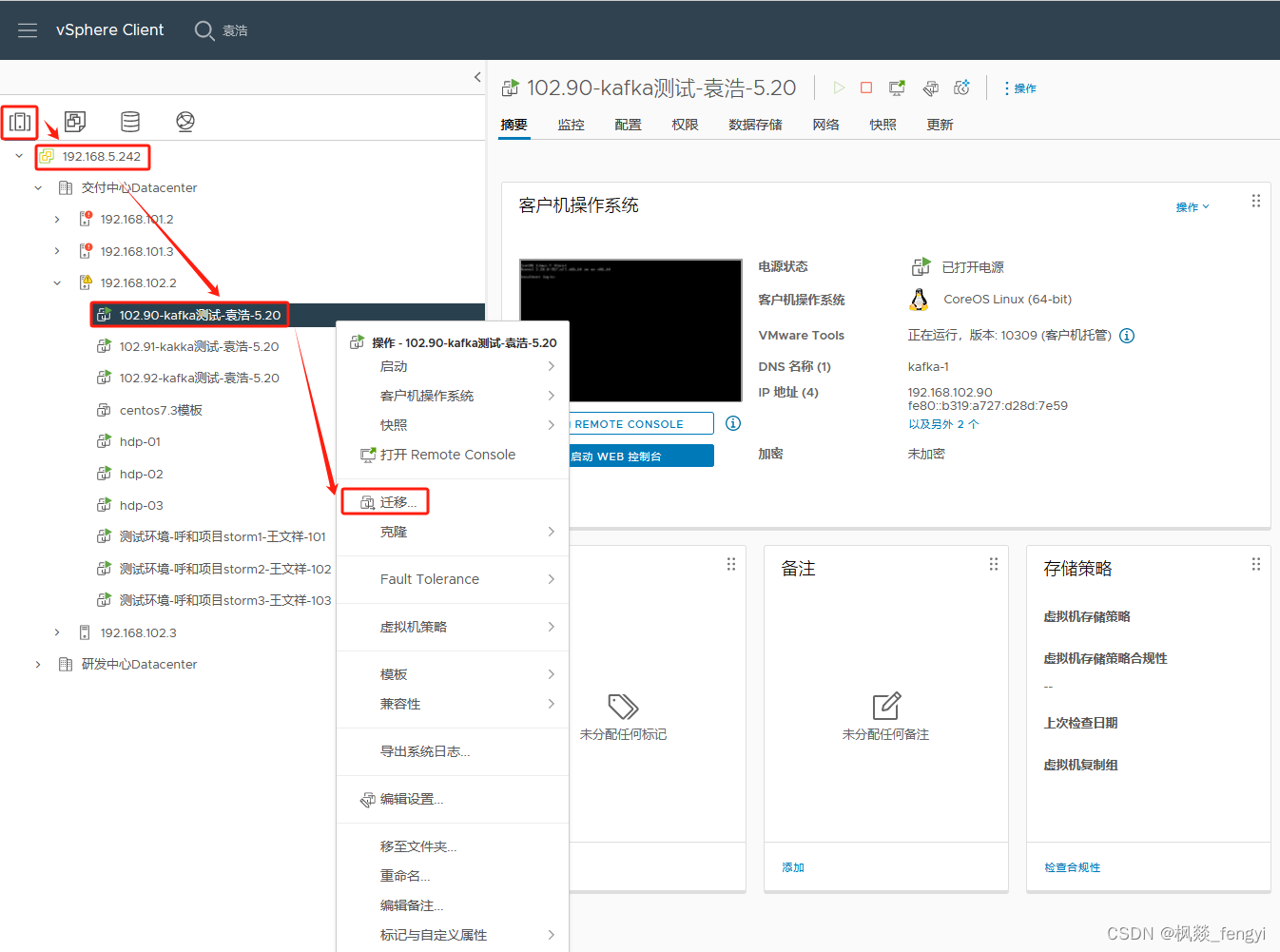
Task: Switch to the 监控 tab
Action: (571, 125)
